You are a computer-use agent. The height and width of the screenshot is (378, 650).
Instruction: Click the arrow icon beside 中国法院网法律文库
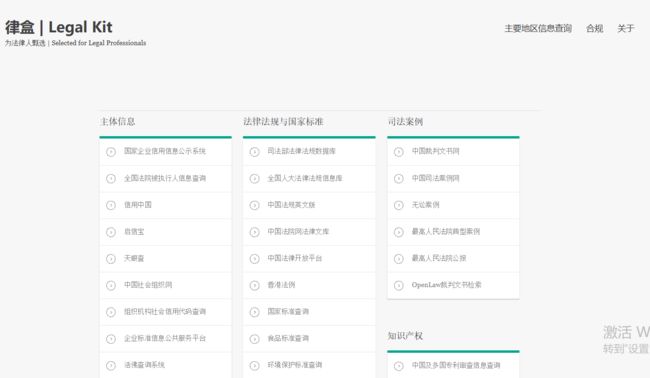click(255, 232)
